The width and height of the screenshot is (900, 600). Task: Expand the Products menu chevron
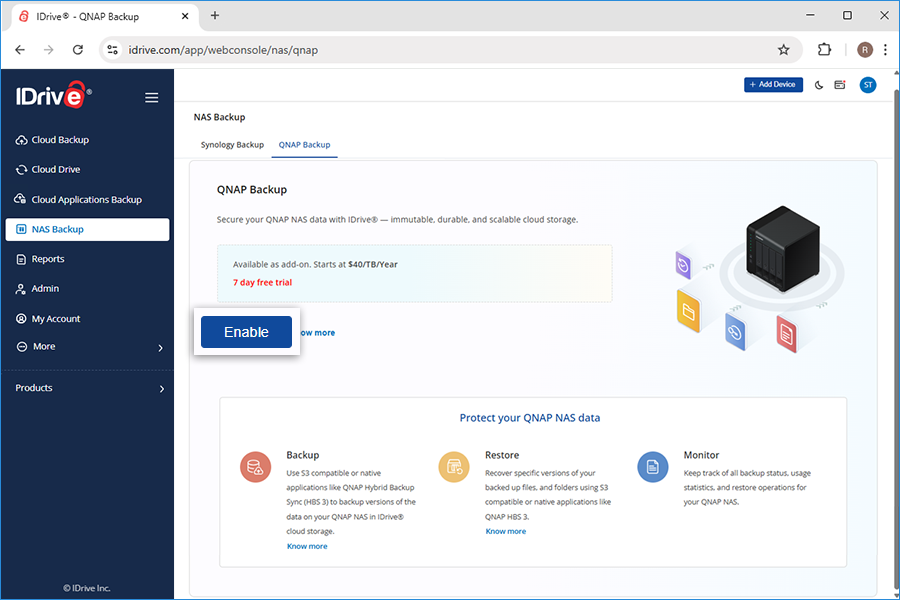[162, 389]
